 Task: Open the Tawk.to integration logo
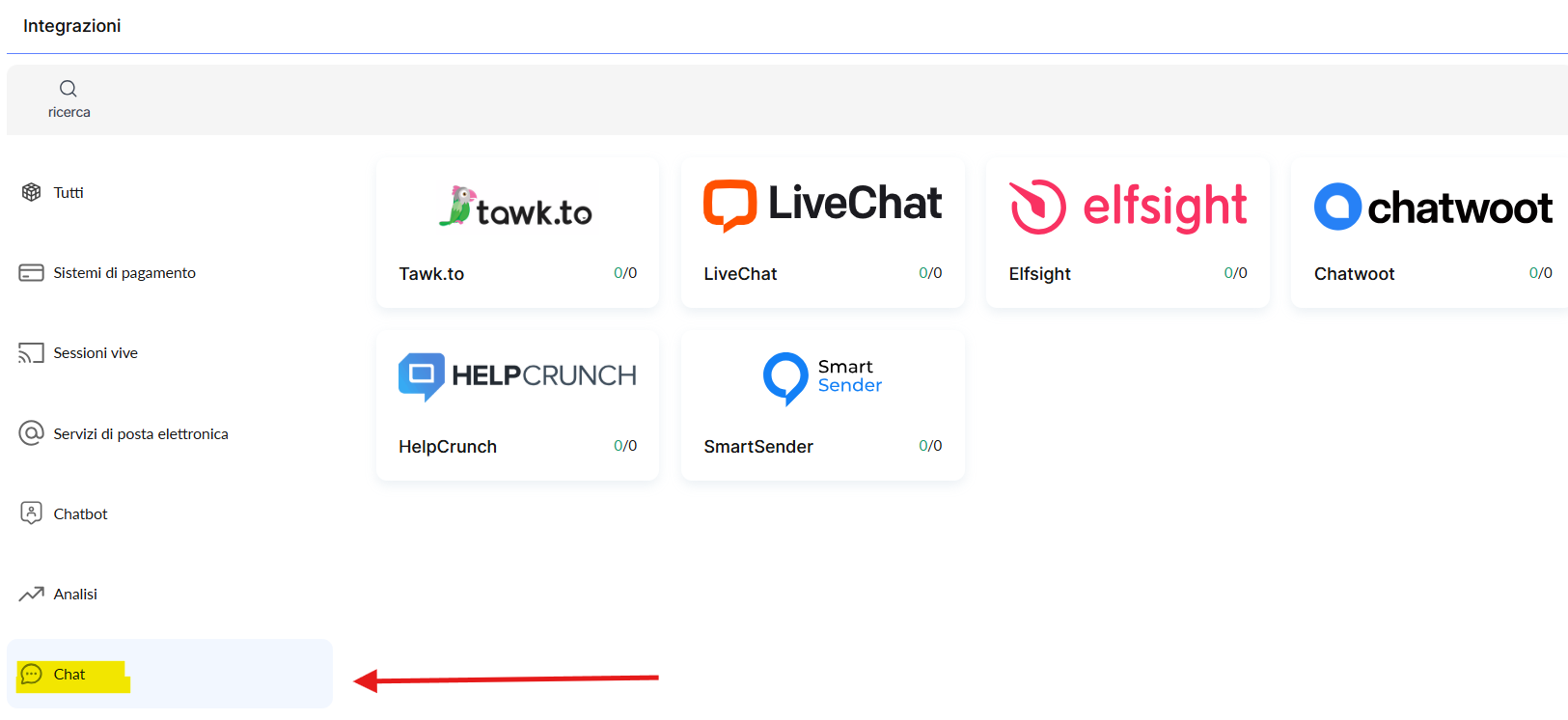[516, 207]
